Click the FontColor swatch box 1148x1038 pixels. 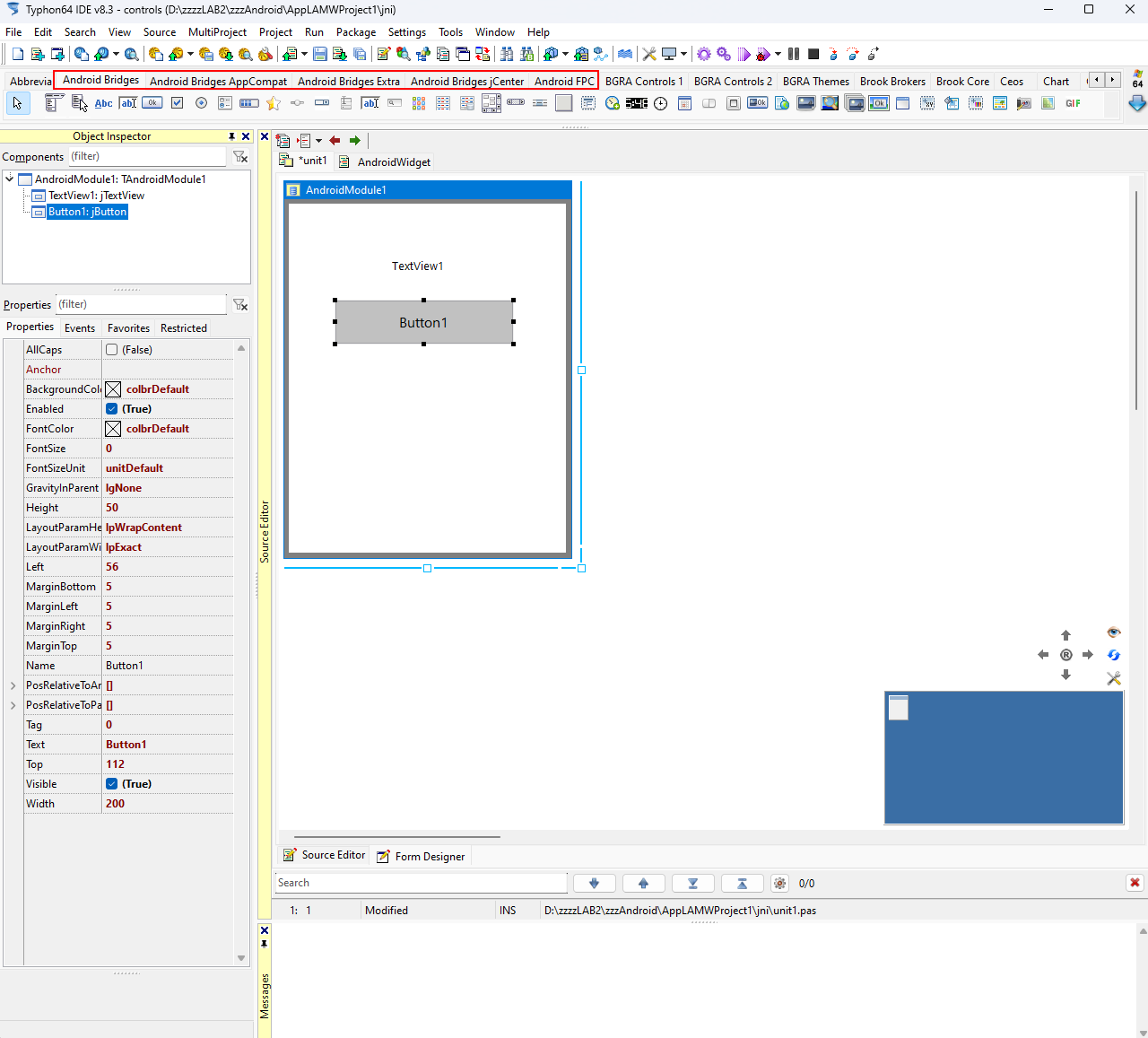[x=113, y=429]
